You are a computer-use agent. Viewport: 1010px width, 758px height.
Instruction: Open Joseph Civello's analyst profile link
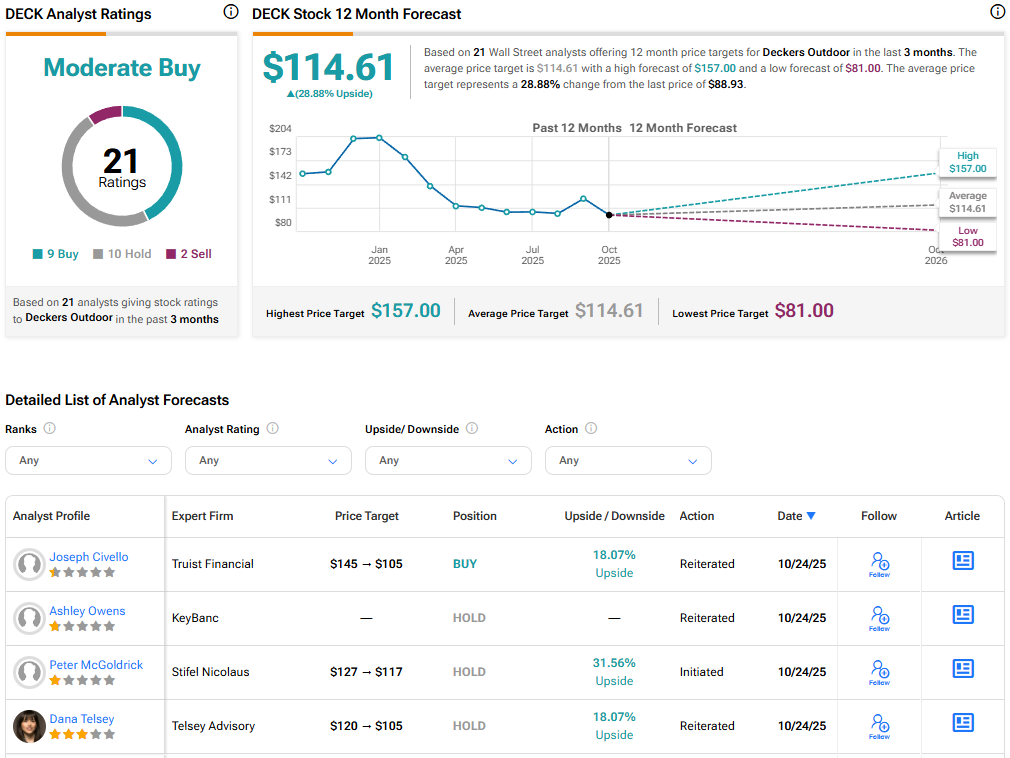(89, 557)
